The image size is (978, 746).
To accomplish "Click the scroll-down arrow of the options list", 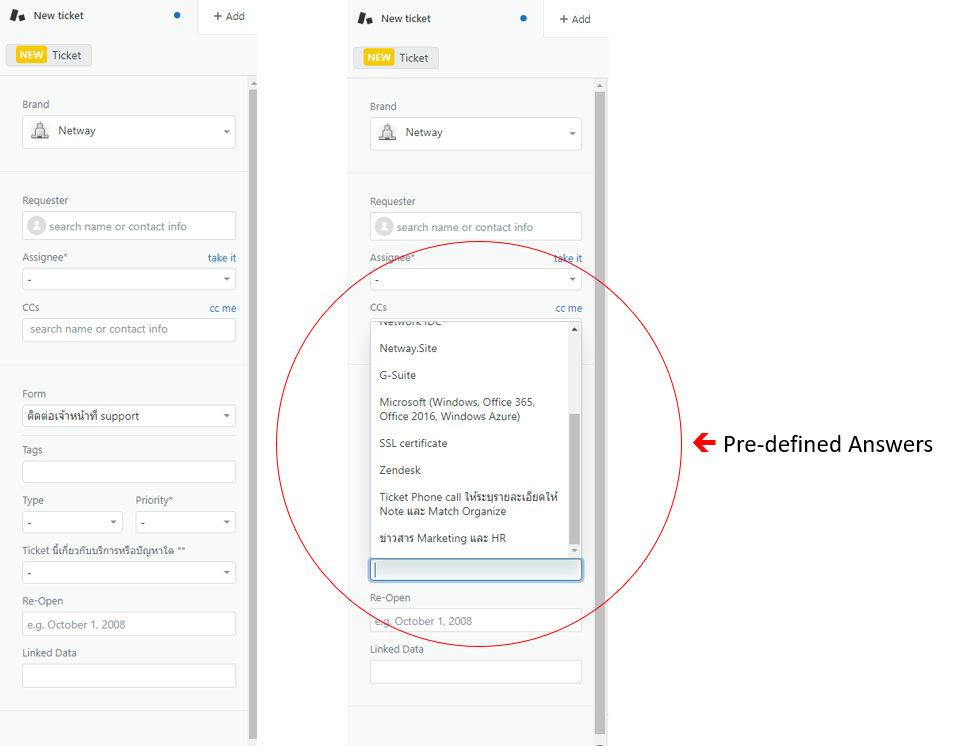I will point(574,550).
